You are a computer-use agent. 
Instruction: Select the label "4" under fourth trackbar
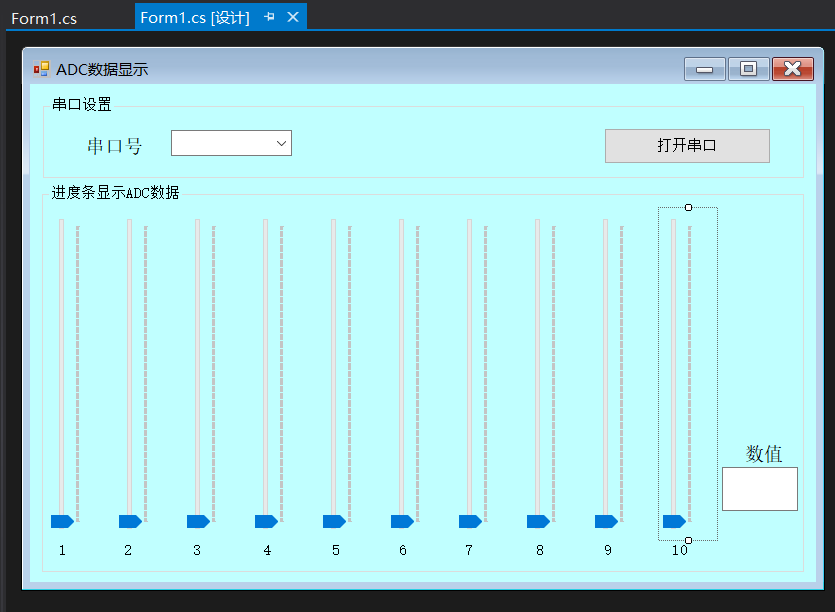click(267, 550)
